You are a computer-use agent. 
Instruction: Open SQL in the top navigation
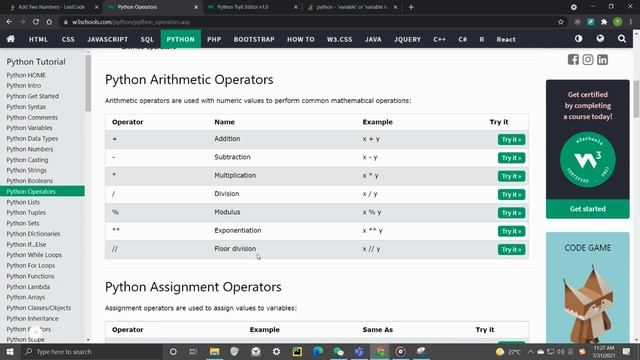coord(147,39)
